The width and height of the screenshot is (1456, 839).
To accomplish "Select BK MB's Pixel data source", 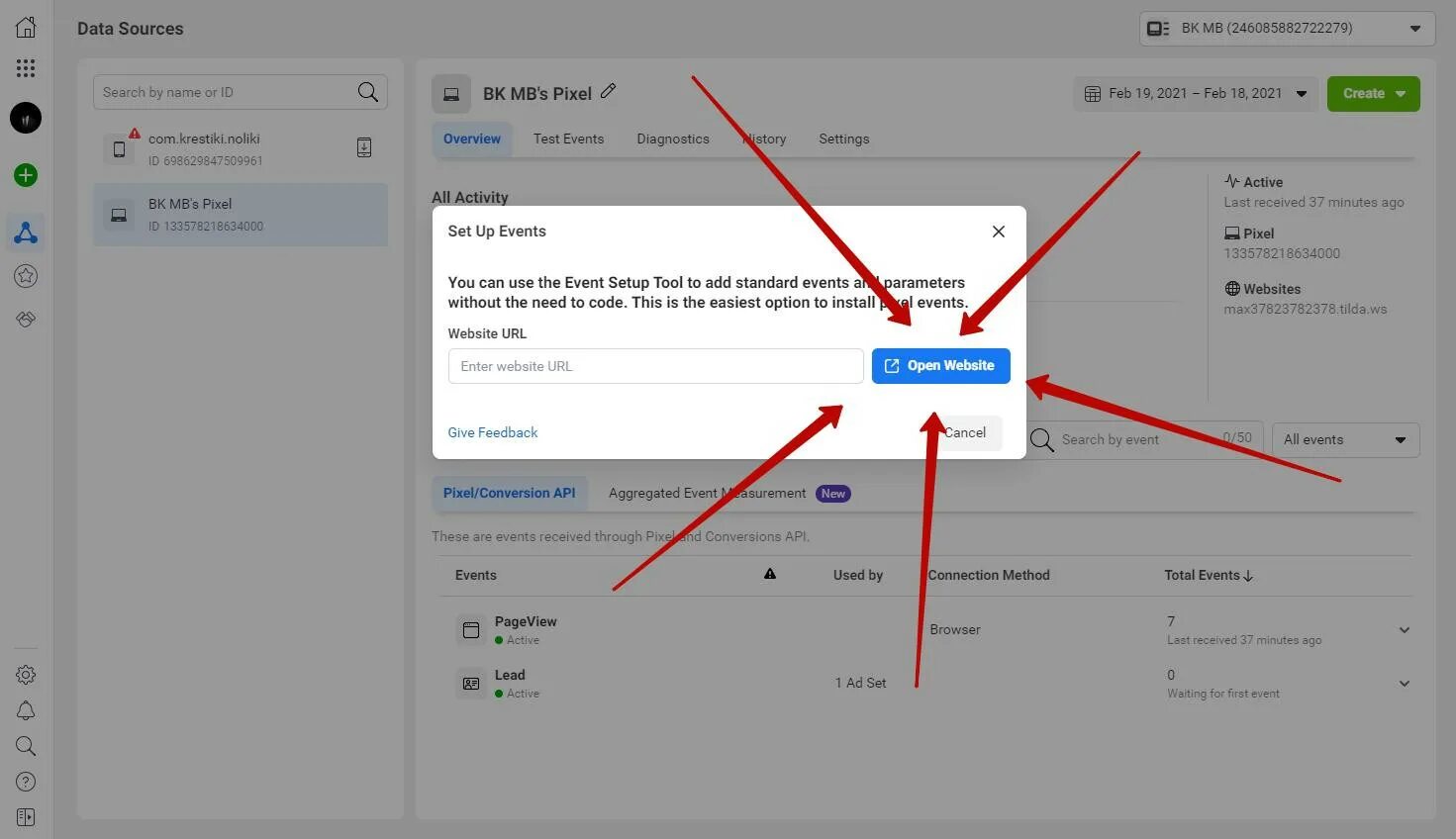I will coord(241,215).
